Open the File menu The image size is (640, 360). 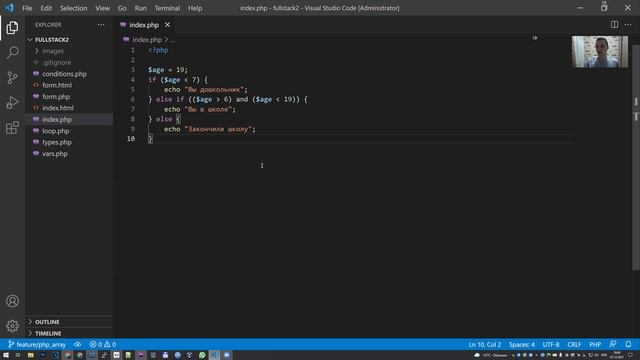(x=27, y=8)
